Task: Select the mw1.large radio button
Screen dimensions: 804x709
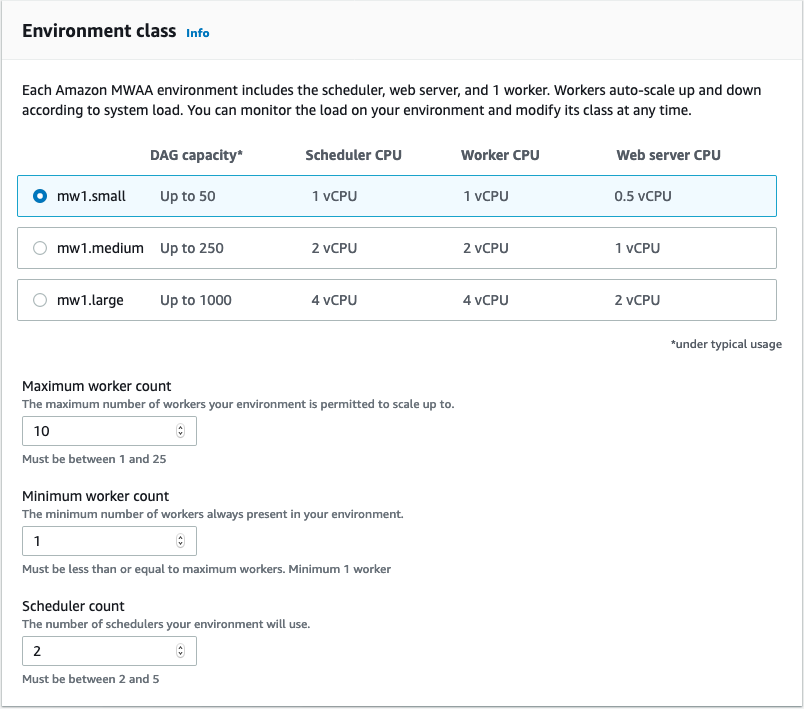Action: tap(38, 299)
